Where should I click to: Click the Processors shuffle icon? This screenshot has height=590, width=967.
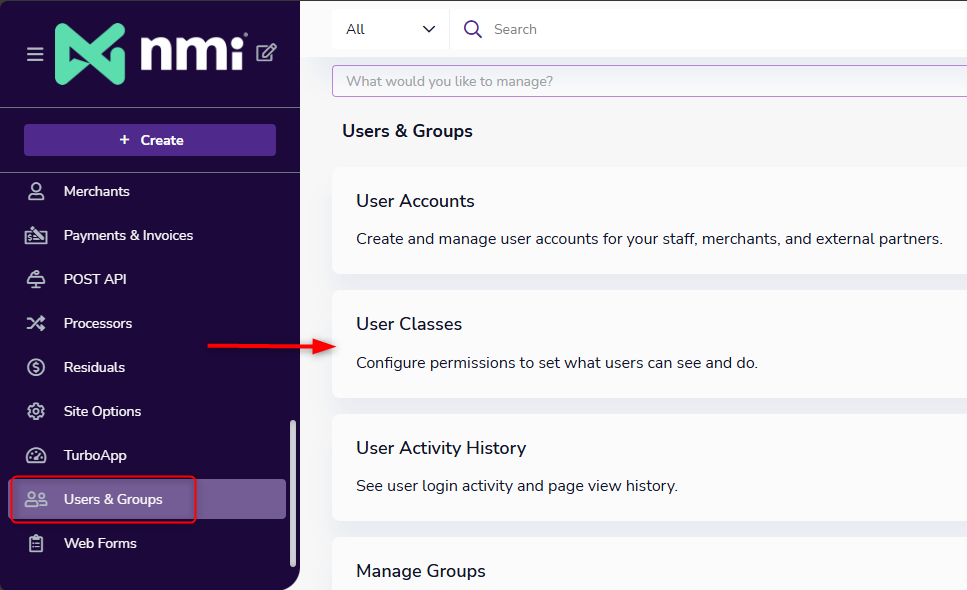[36, 323]
